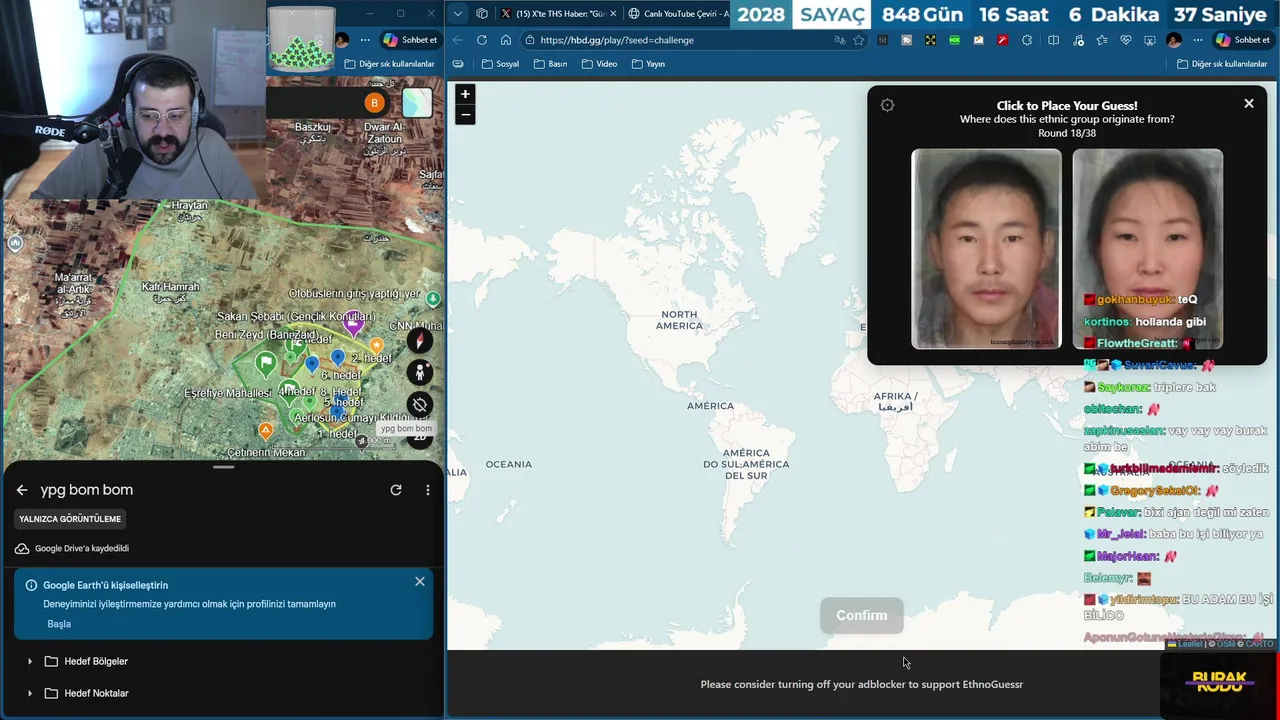Reload the hbd.gg page
Viewport: 1280px width, 720px height.
[482, 40]
